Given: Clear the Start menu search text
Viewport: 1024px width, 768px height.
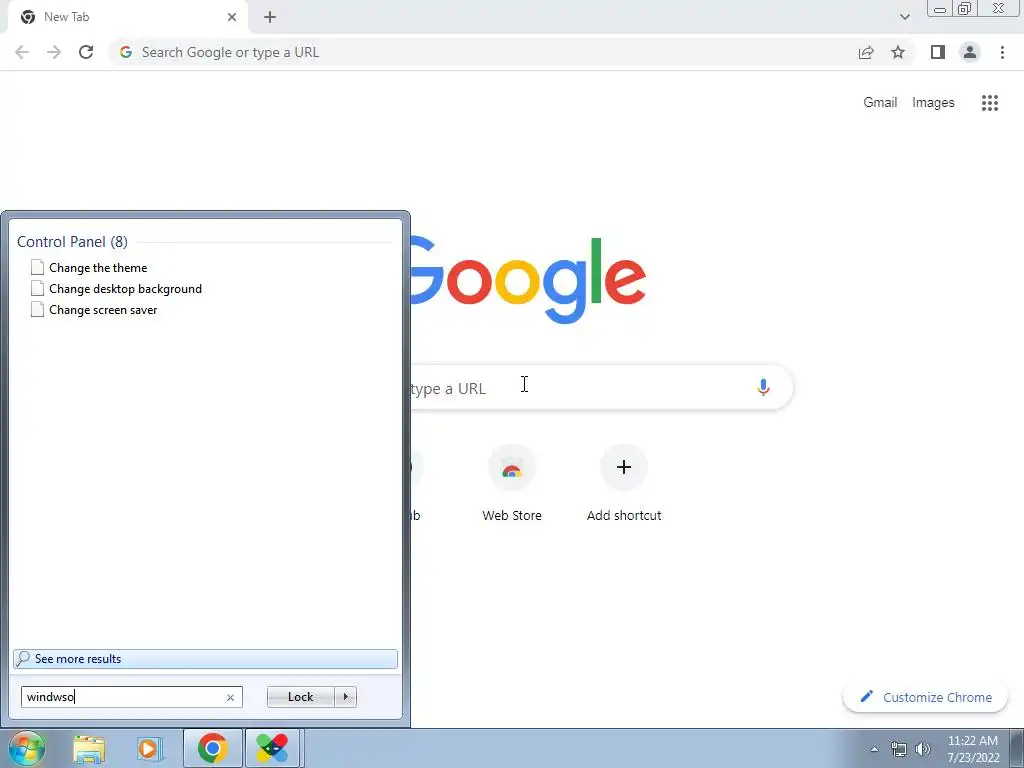Looking at the screenshot, I should click(230, 697).
